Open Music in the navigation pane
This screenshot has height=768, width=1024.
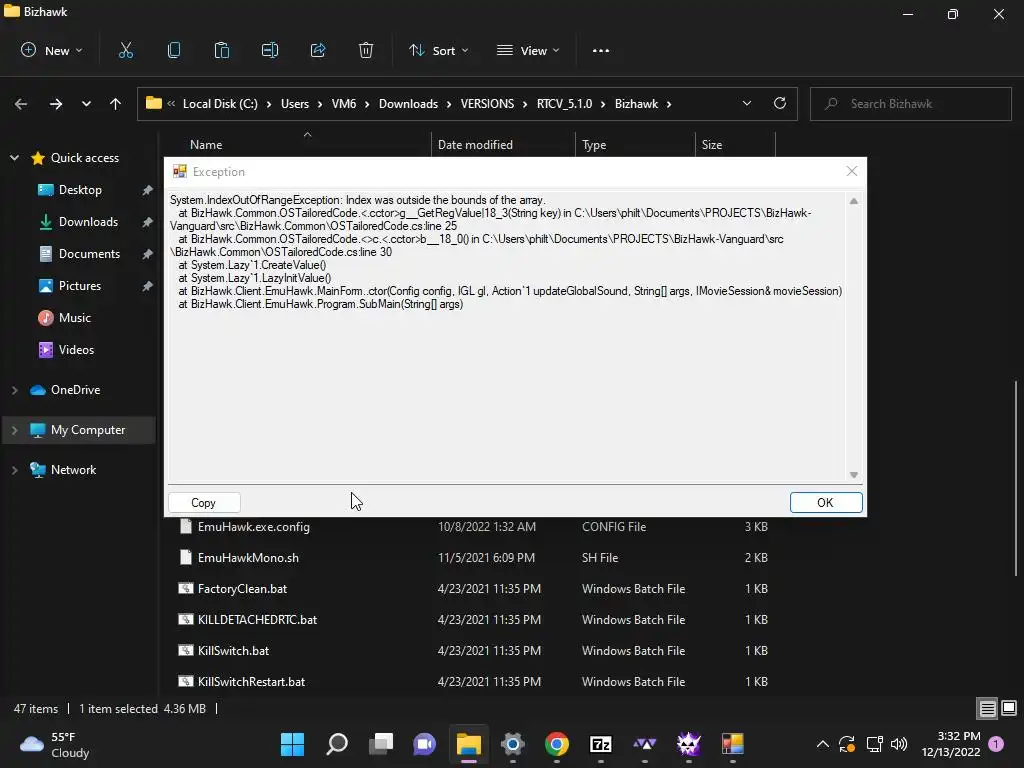[x=74, y=318]
